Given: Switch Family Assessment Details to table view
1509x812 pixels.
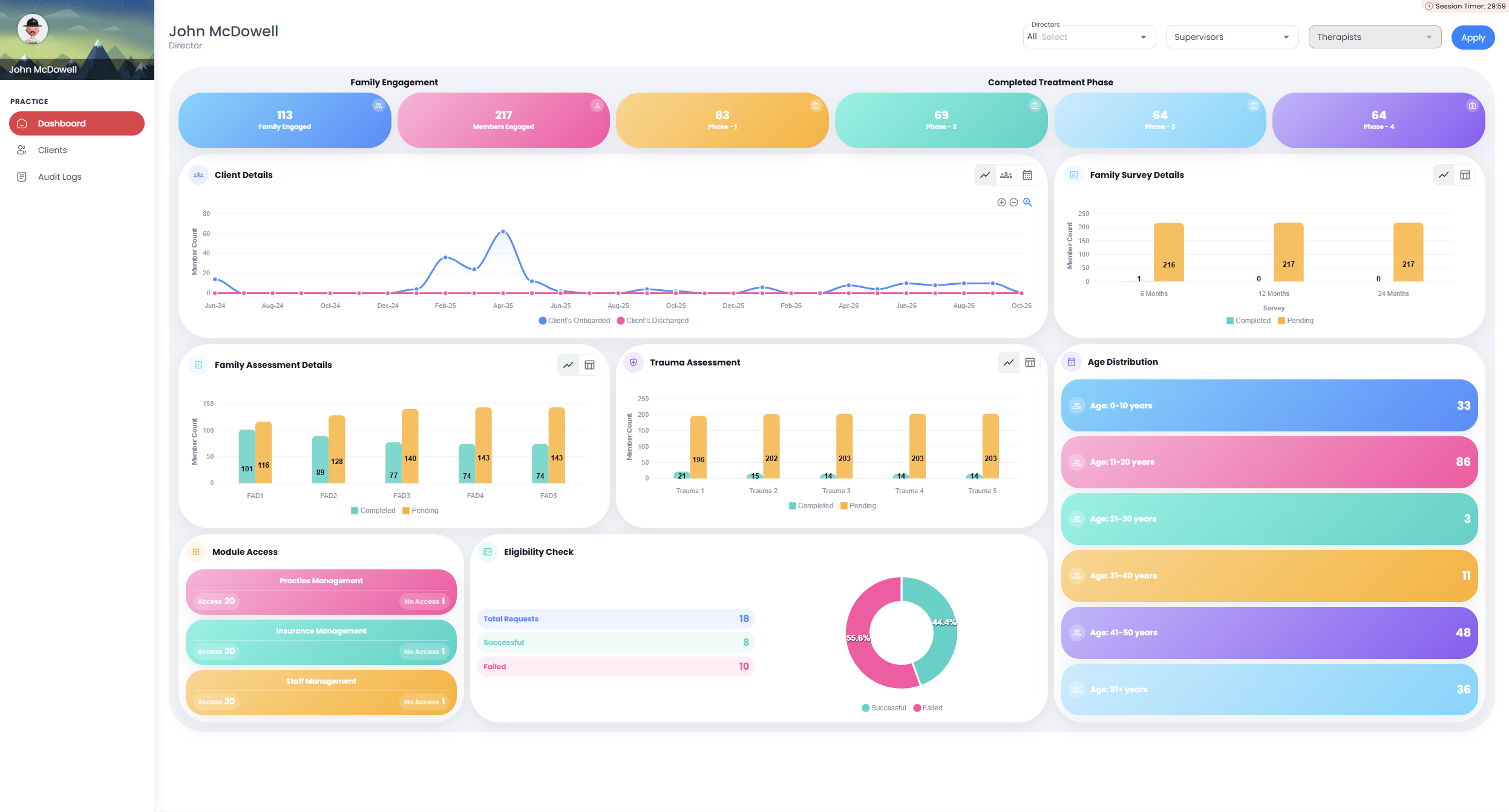Looking at the screenshot, I should point(589,365).
